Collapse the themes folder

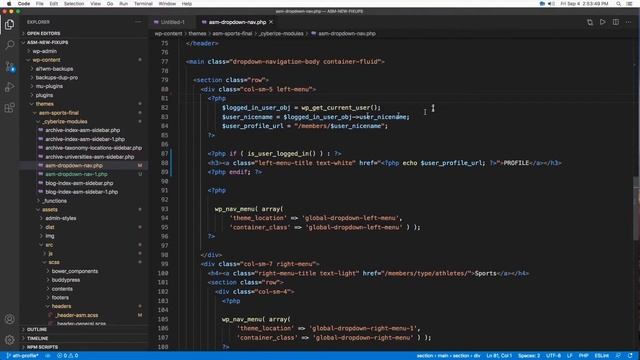point(44,104)
